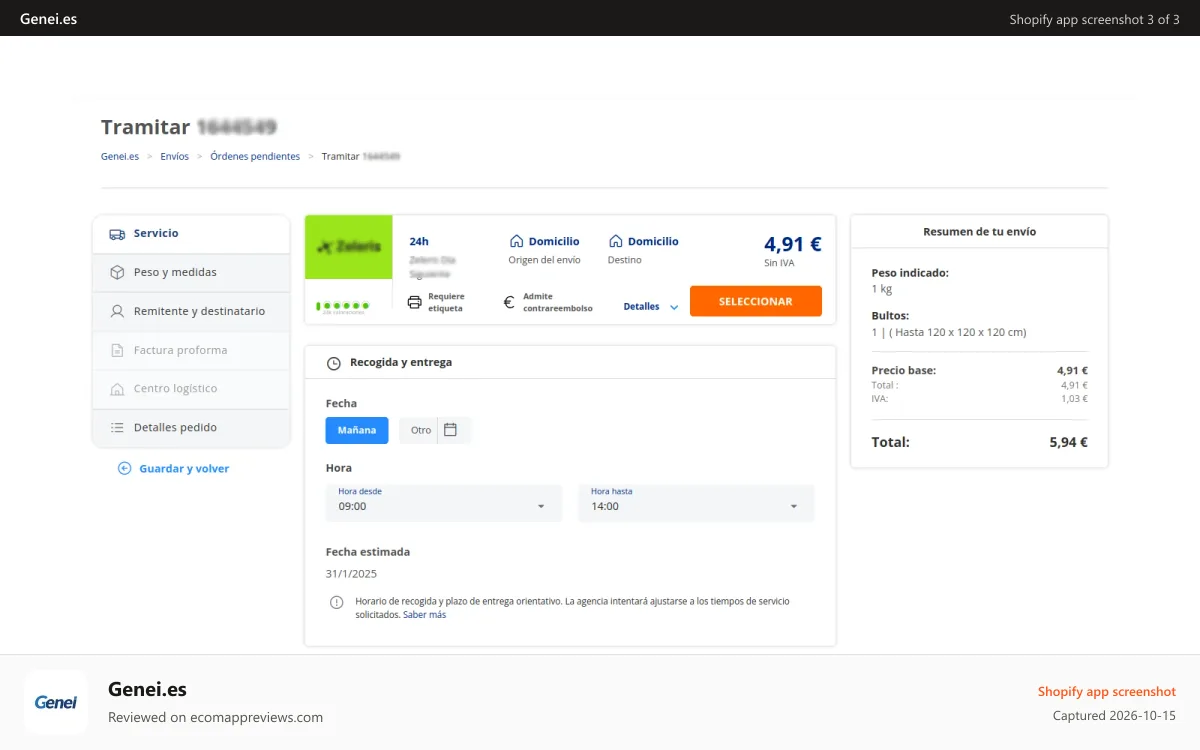Click the Bultos dimensions text
This screenshot has height=750, width=1200.
click(949, 332)
